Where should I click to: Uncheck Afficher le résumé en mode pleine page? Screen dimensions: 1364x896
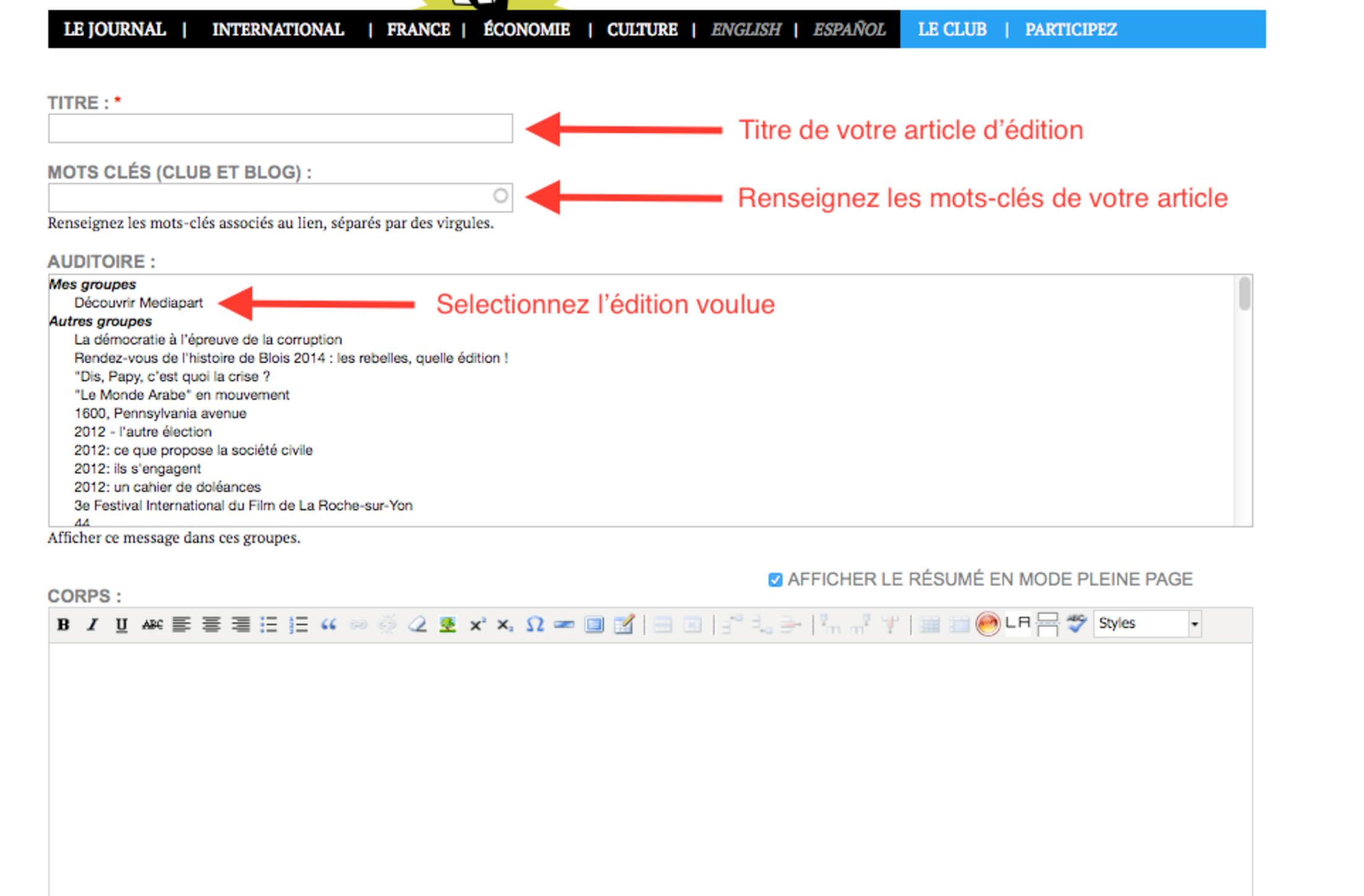(x=774, y=580)
